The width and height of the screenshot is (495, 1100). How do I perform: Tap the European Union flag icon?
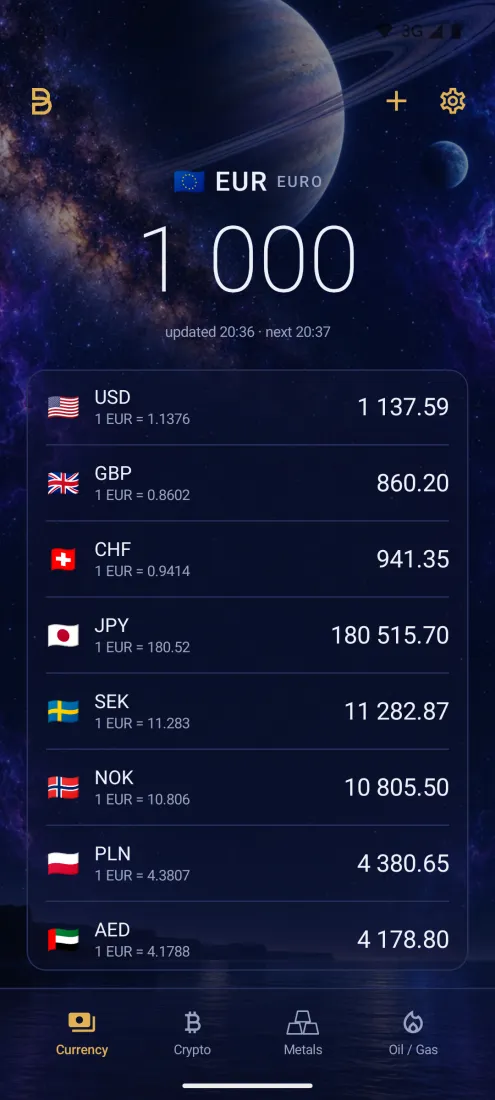point(189,182)
